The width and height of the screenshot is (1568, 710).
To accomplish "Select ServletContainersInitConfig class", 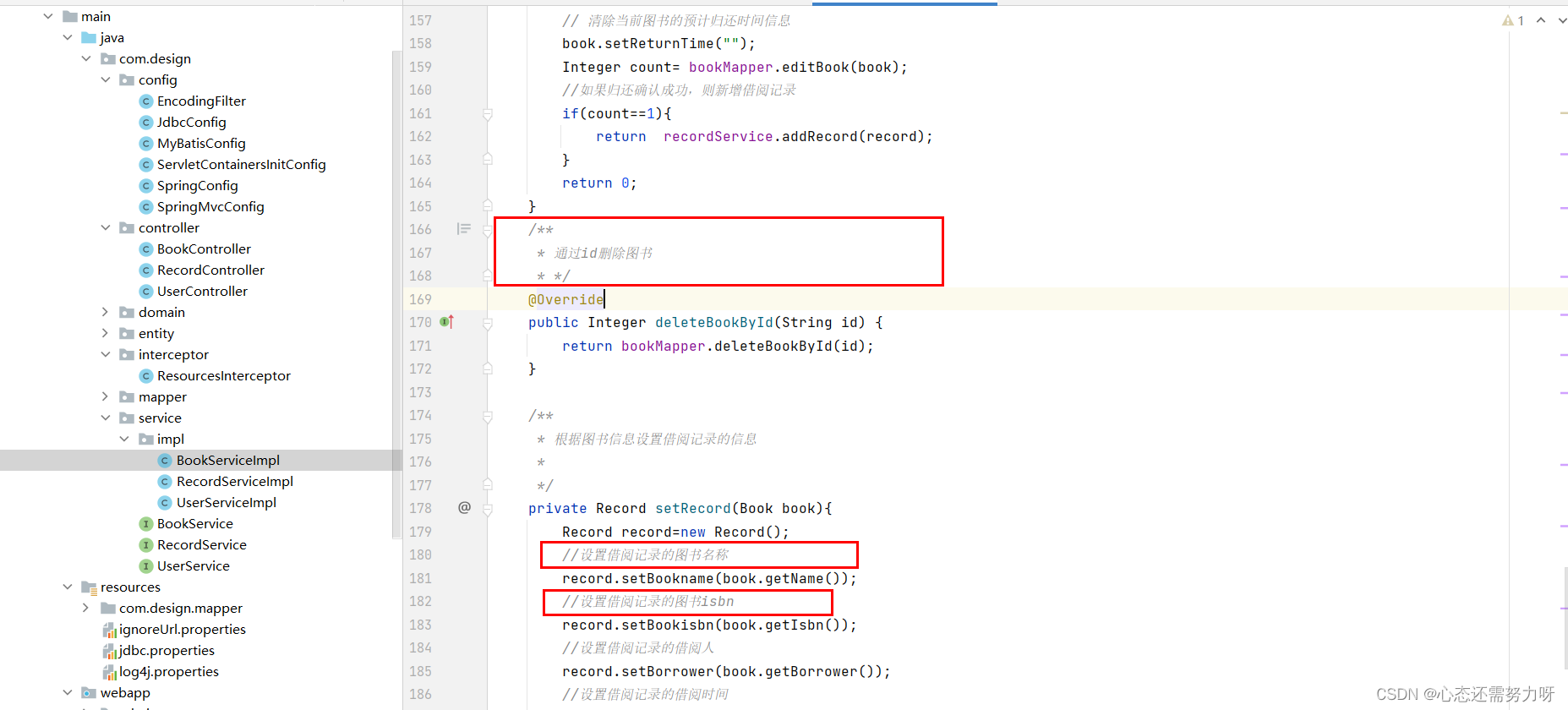I will click(x=241, y=164).
